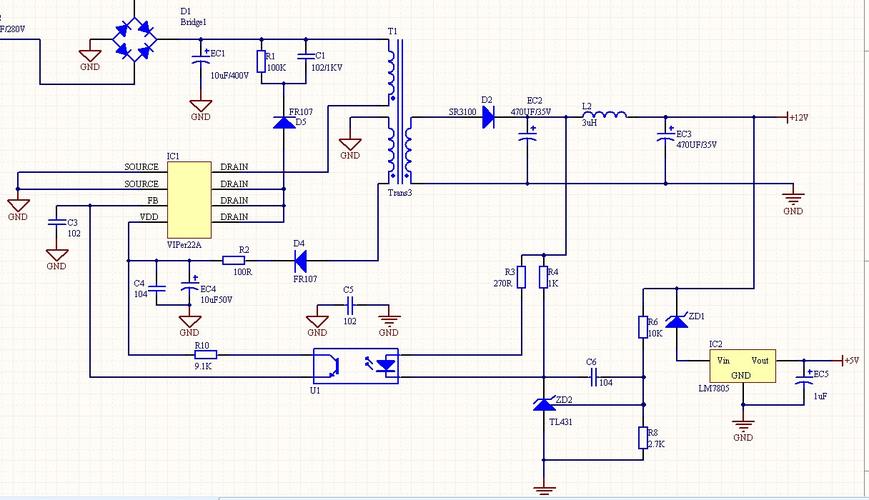This screenshot has width=869, height=500.
Task: Click the +5V output port
Action: [x=848, y=360]
